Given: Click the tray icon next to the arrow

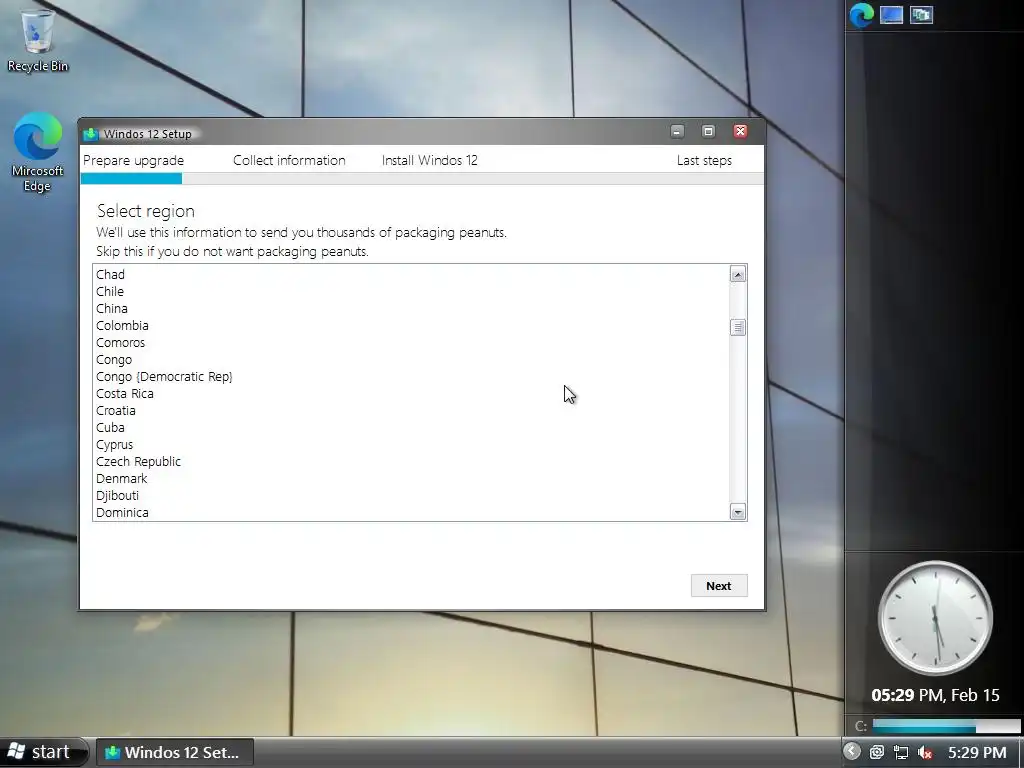Looking at the screenshot, I should (876, 752).
